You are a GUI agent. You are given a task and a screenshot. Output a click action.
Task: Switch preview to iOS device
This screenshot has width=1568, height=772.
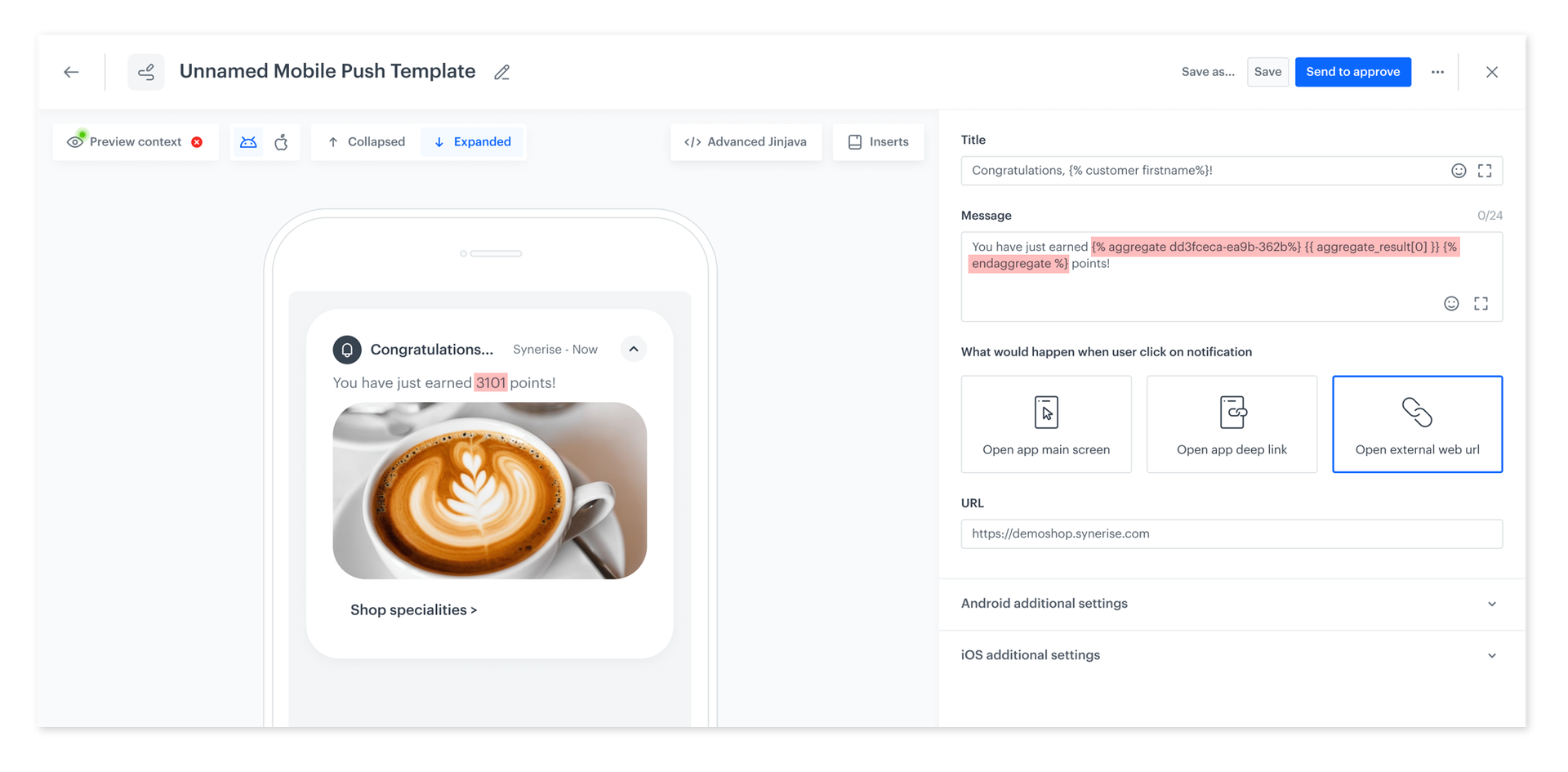click(x=282, y=141)
